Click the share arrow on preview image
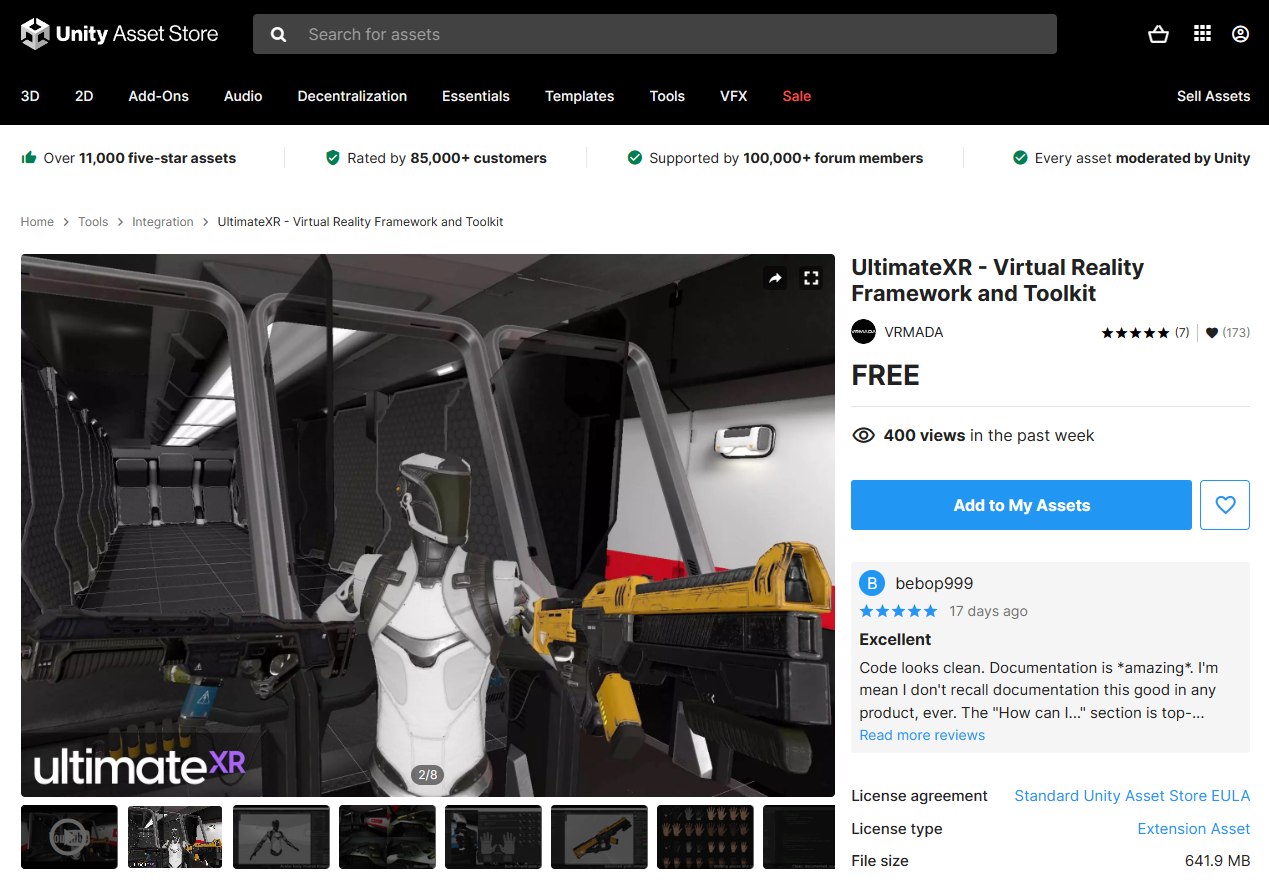1269x882 pixels. point(775,279)
